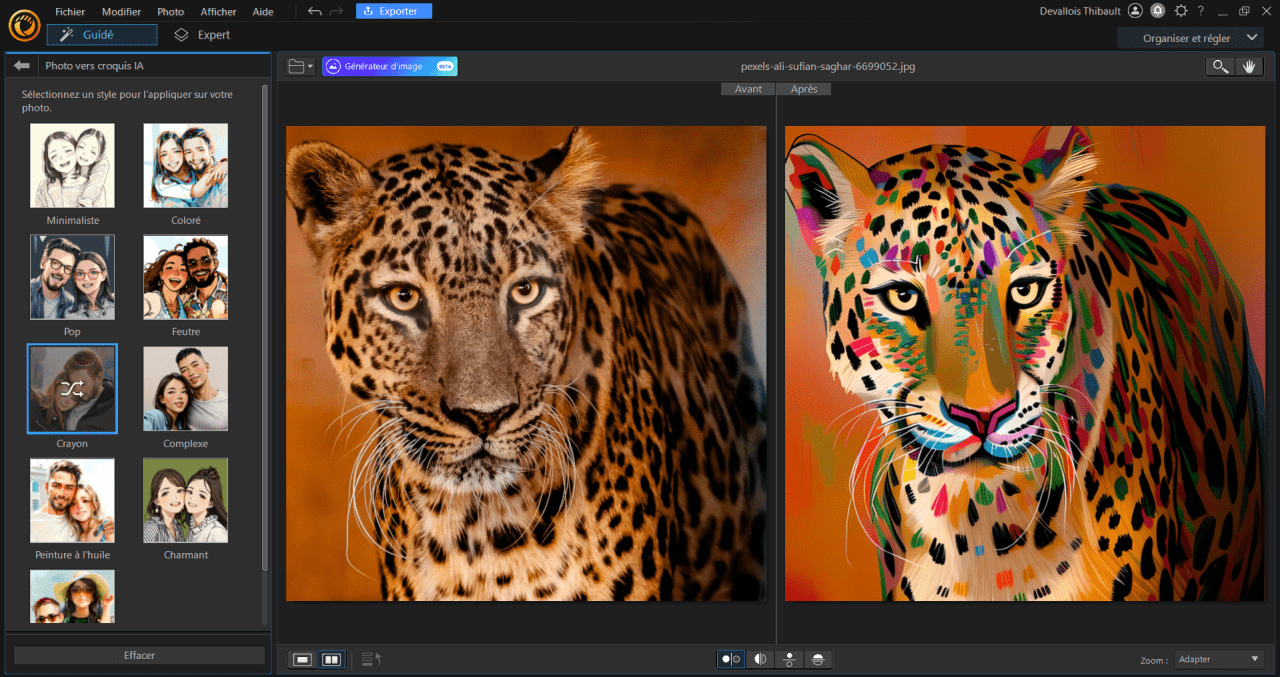Open the Afficher menu

[x=218, y=12]
